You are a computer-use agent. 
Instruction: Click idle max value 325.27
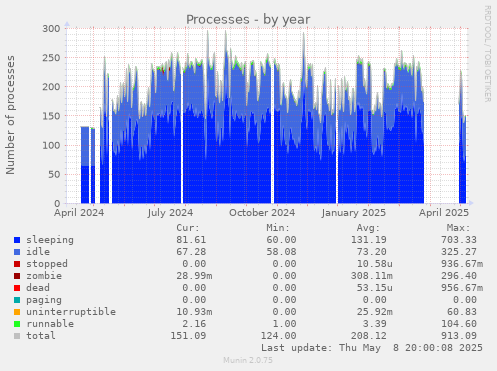459,252
